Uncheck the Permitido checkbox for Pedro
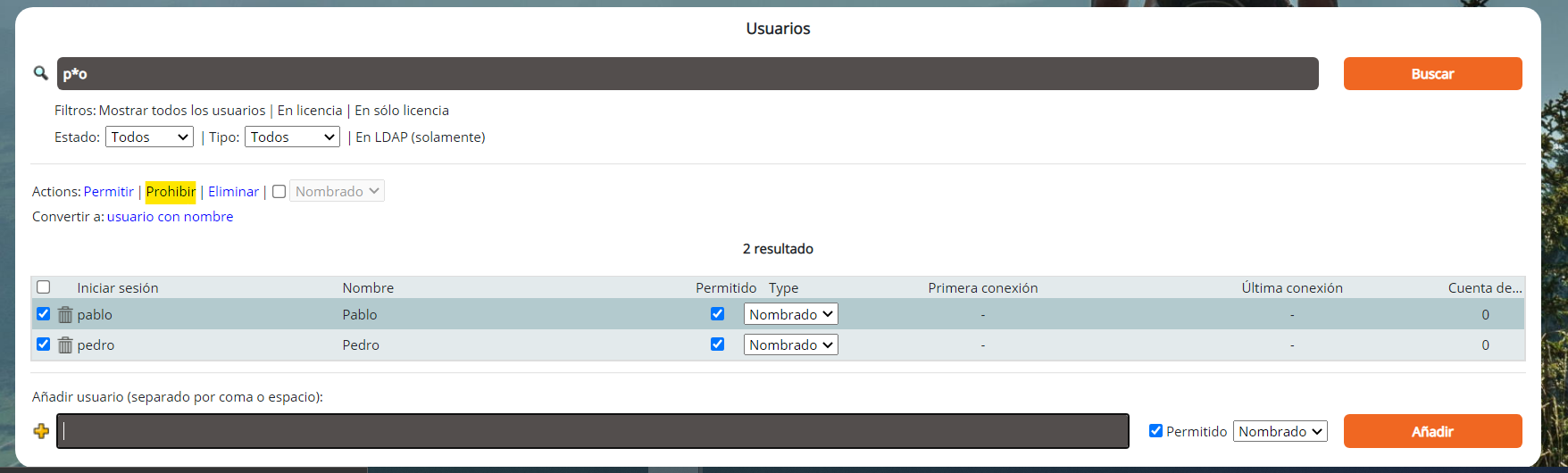 coord(717,344)
